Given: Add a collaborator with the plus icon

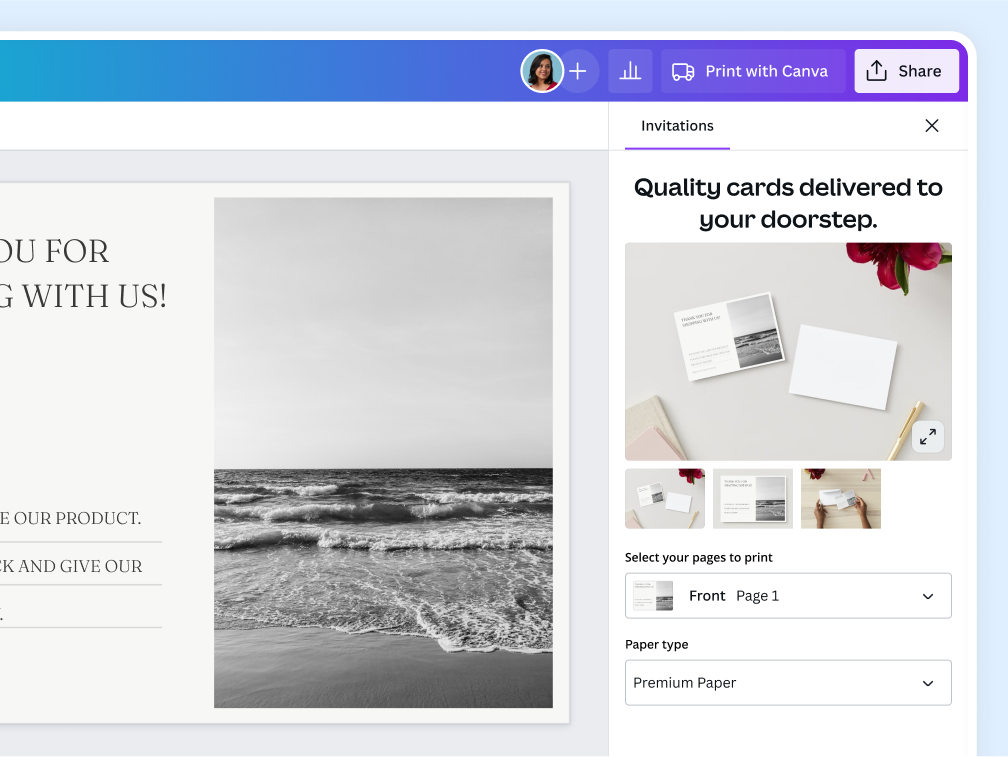Looking at the screenshot, I should (x=578, y=71).
